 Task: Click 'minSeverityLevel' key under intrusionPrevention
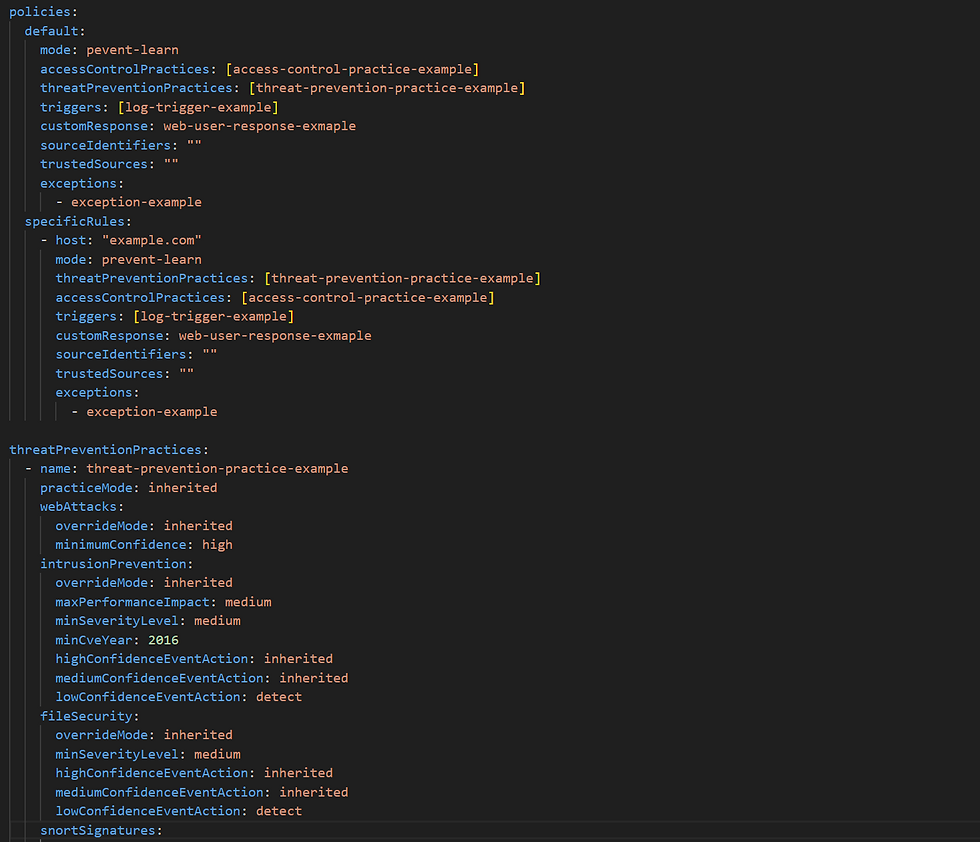(x=117, y=621)
